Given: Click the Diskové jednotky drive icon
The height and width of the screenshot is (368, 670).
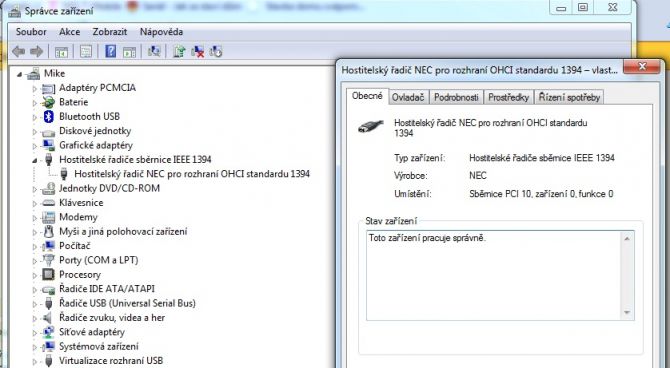Looking at the screenshot, I should (48, 132).
